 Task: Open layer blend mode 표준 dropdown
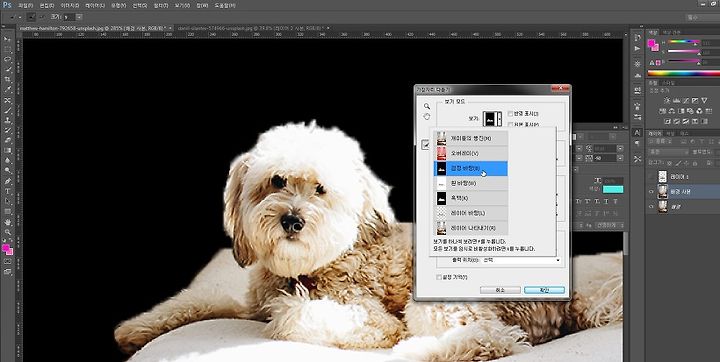tap(669, 152)
